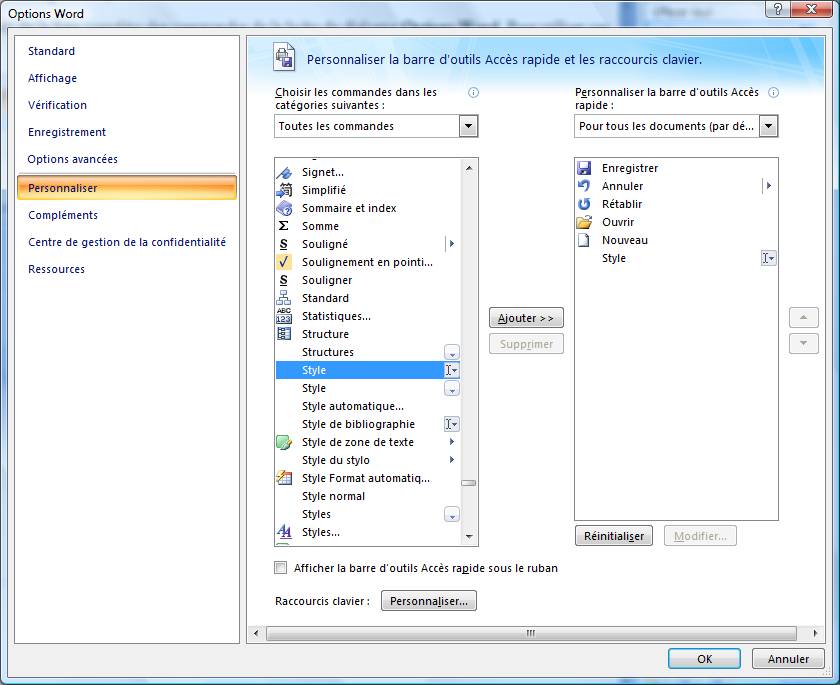
Task: Click the dropdown indicator on the Styles row
Action: [452, 514]
